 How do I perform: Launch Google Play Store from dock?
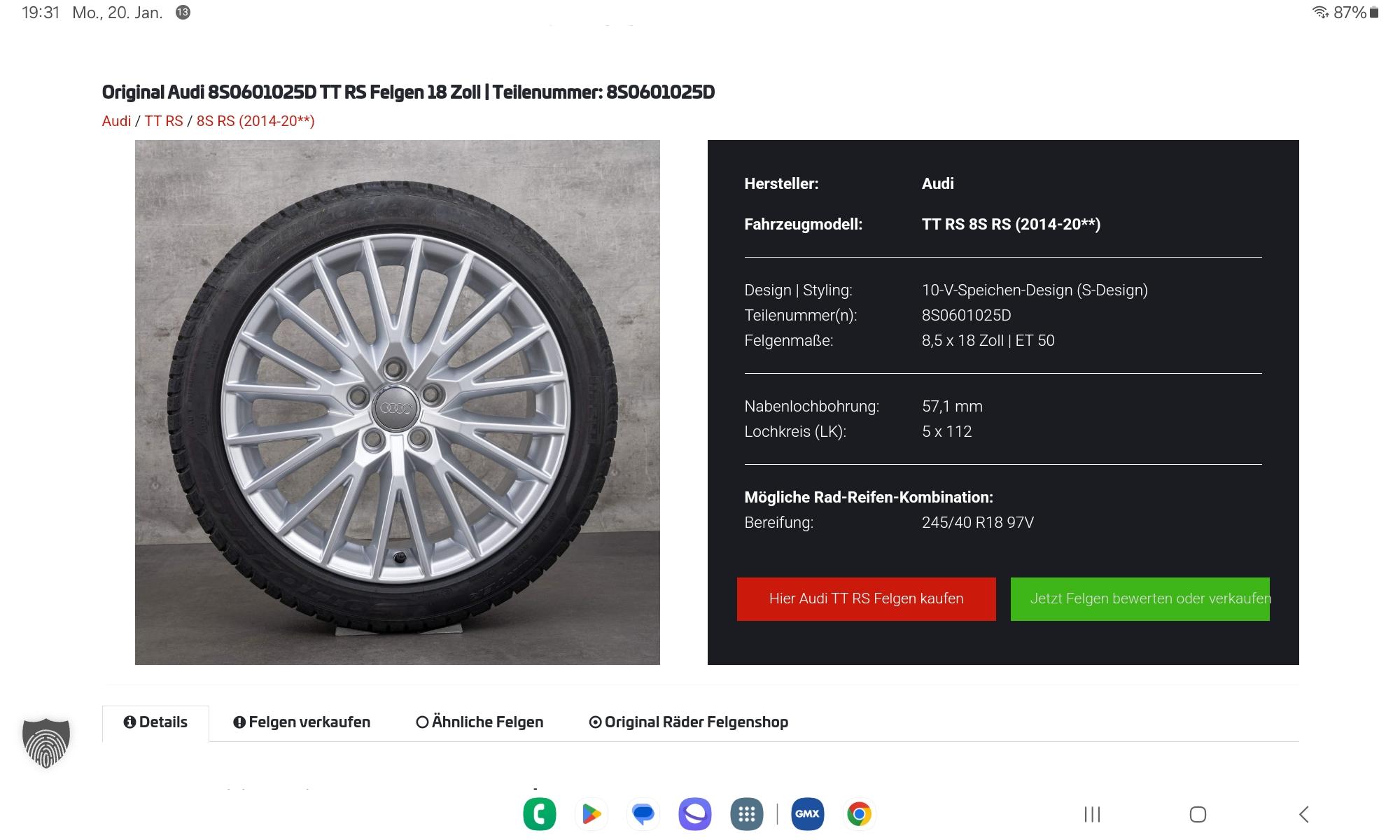[x=591, y=814]
